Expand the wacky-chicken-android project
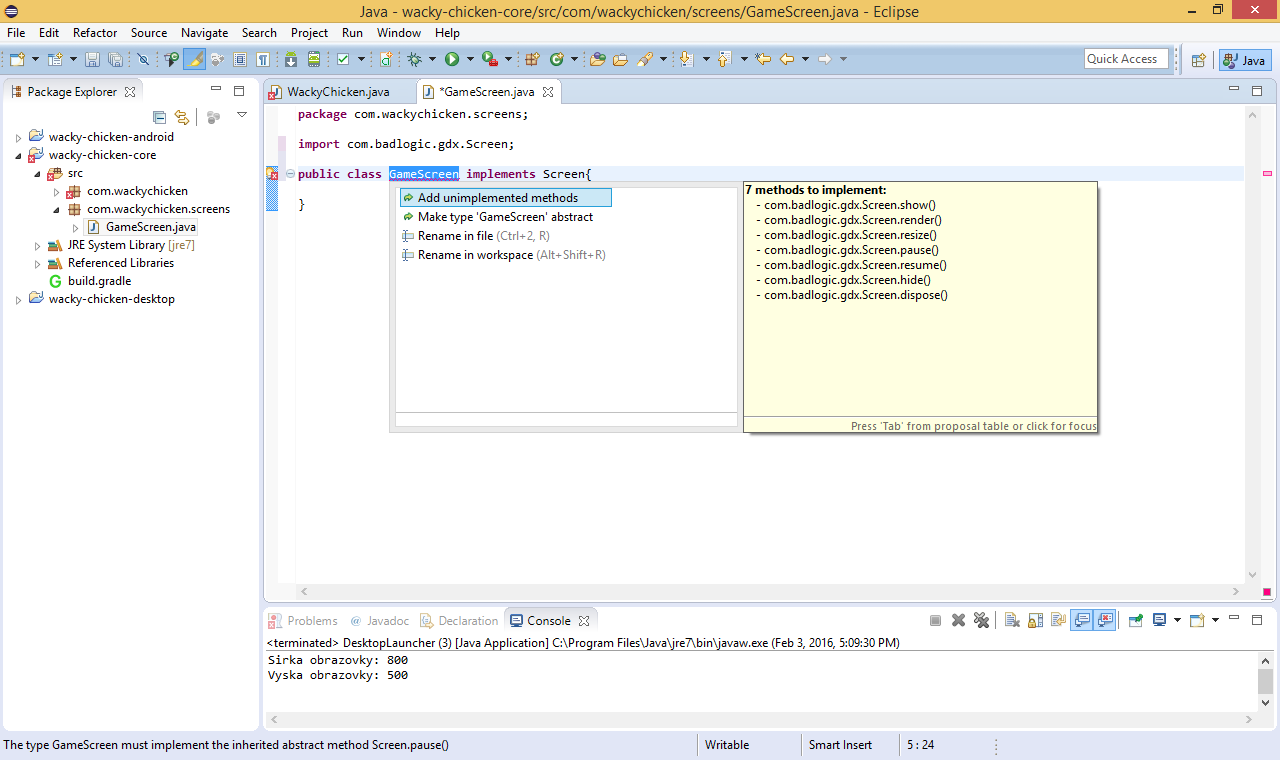Viewport: 1280px width, 760px height. click(x=18, y=137)
